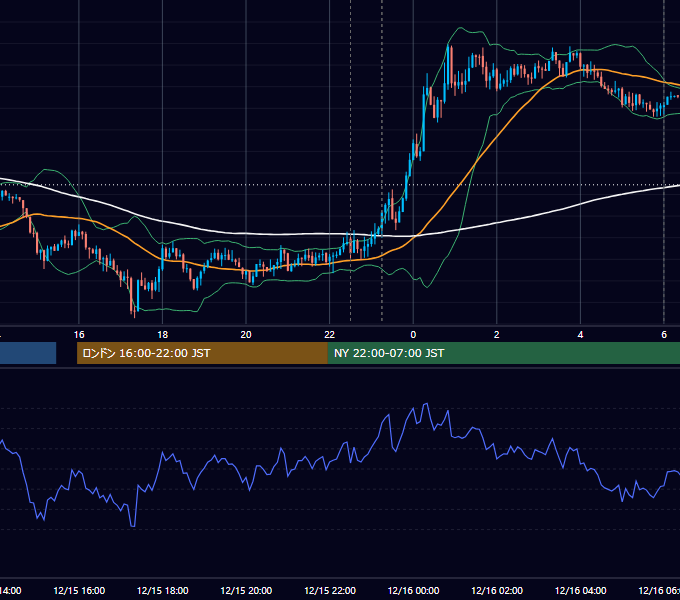
Task: Click the 22 hour label on price chart axis
Action: click(330, 335)
